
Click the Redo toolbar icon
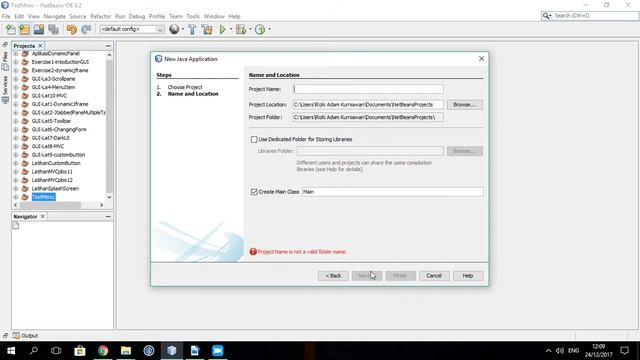pyautogui.click(x=86, y=29)
